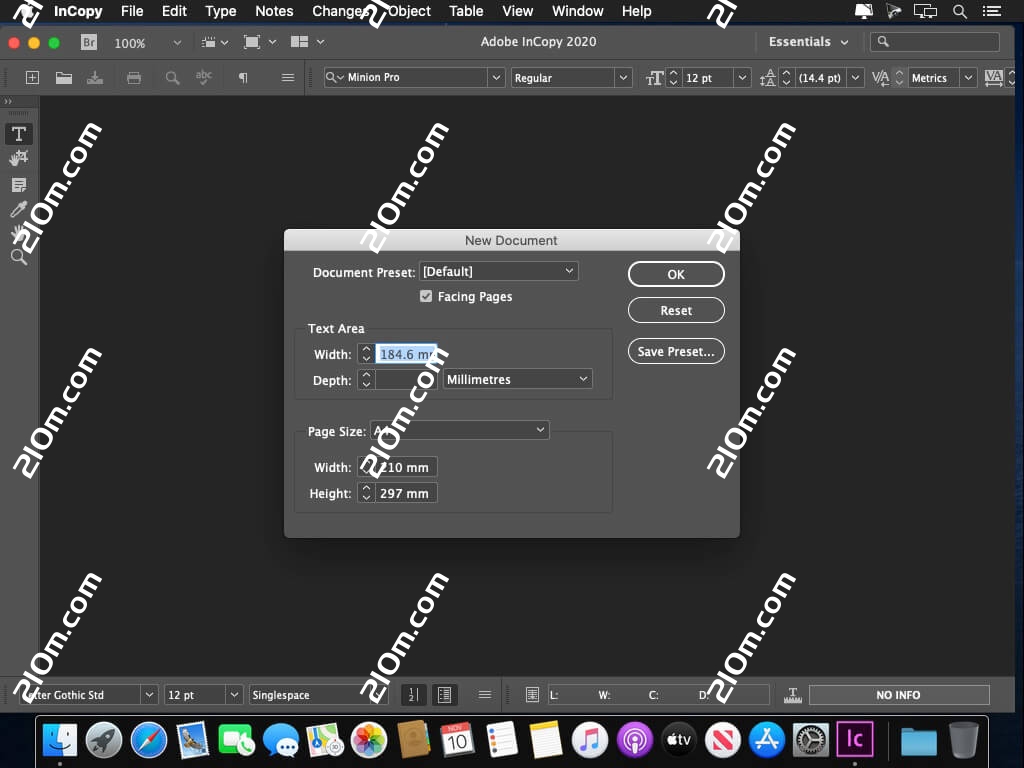Click Page Height stepper arrows
The height and width of the screenshot is (768, 1024).
coord(366,493)
